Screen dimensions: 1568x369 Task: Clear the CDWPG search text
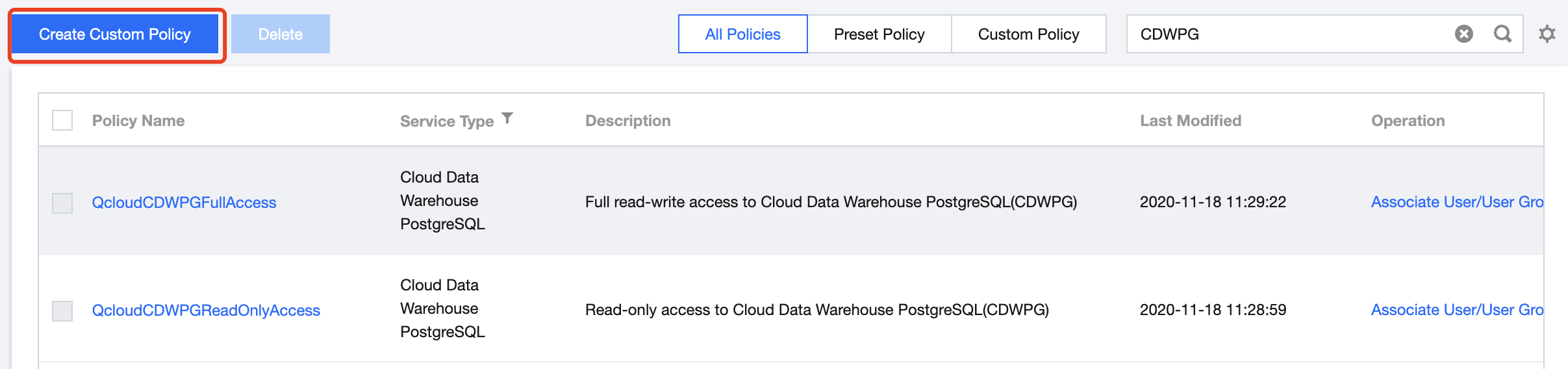pos(1463,34)
